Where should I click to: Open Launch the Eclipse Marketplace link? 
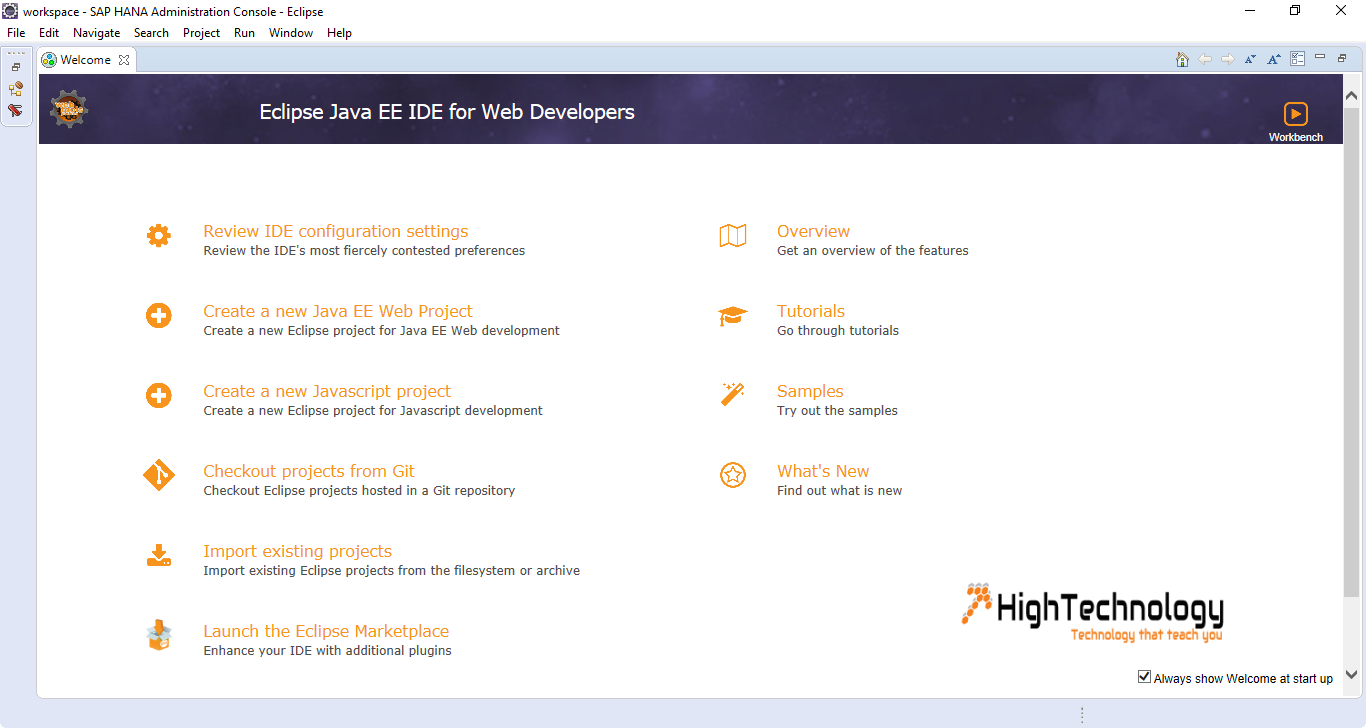(326, 631)
